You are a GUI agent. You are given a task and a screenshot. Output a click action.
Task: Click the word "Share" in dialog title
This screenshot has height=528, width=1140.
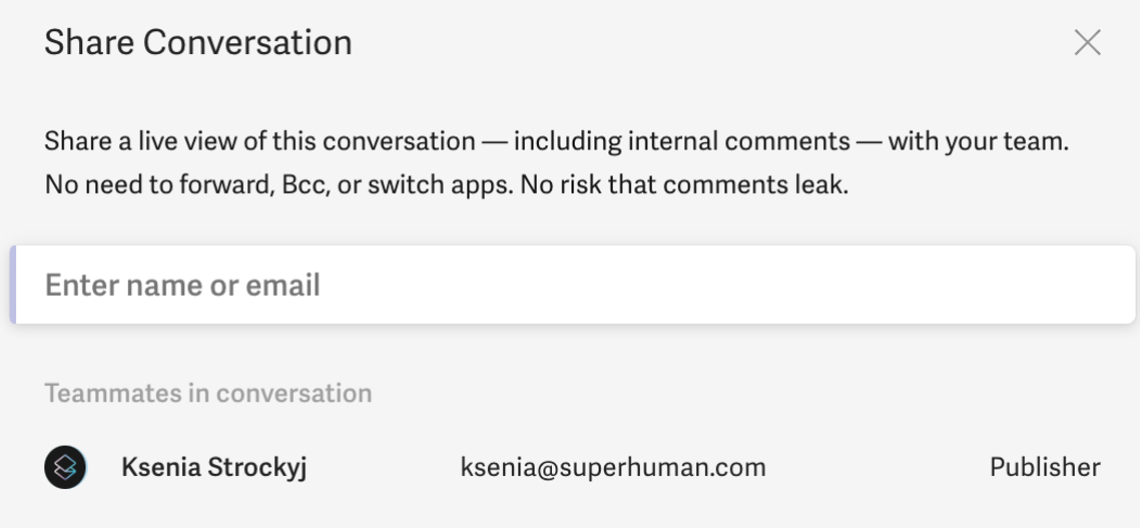(x=89, y=42)
